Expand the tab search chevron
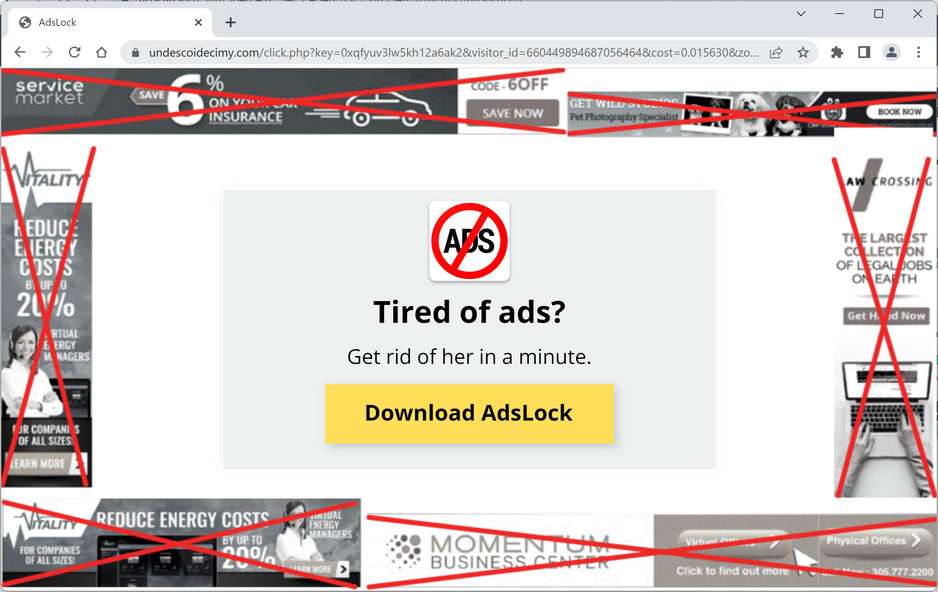 pyautogui.click(x=801, y=14)
